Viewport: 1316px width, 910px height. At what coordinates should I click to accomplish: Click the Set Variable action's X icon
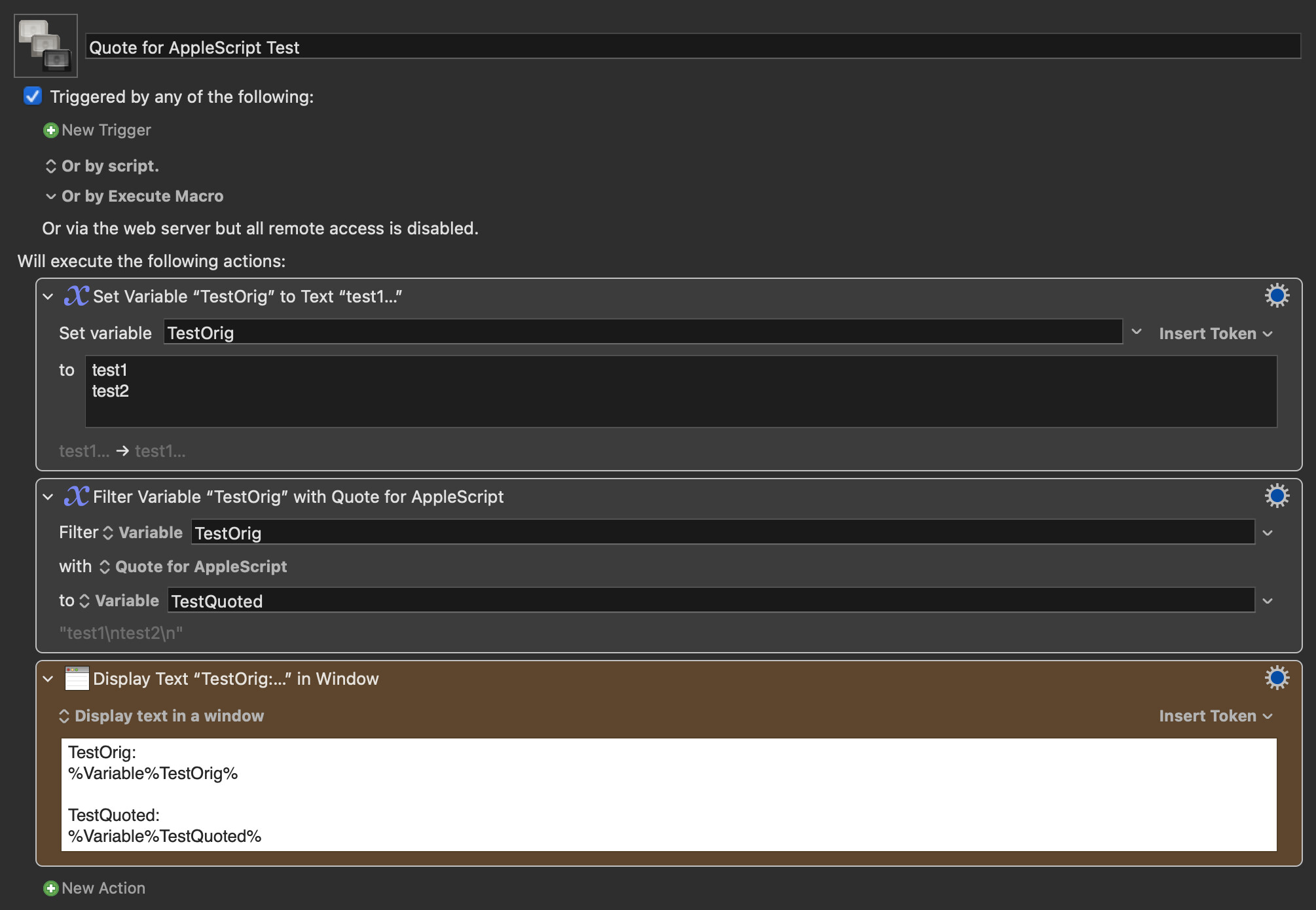(76, 296)
